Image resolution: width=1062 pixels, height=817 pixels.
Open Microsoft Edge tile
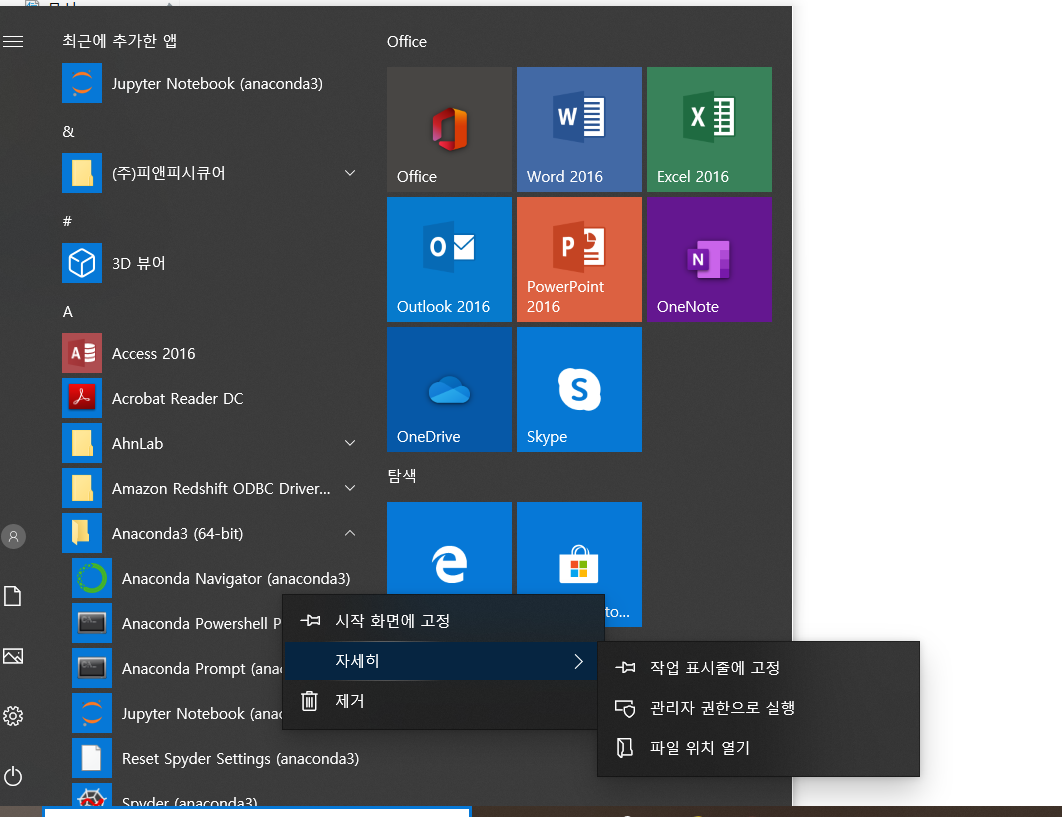(x=449, y=549)
